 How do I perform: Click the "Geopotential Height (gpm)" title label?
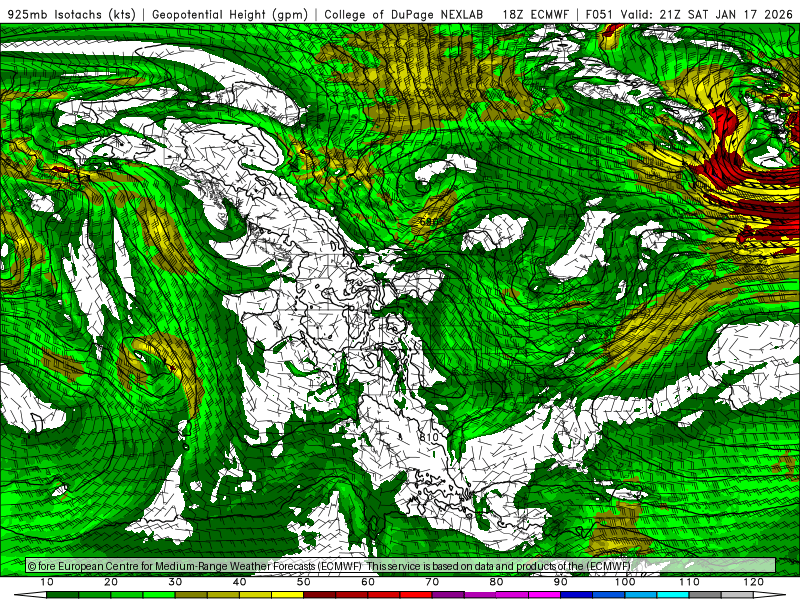230,14
